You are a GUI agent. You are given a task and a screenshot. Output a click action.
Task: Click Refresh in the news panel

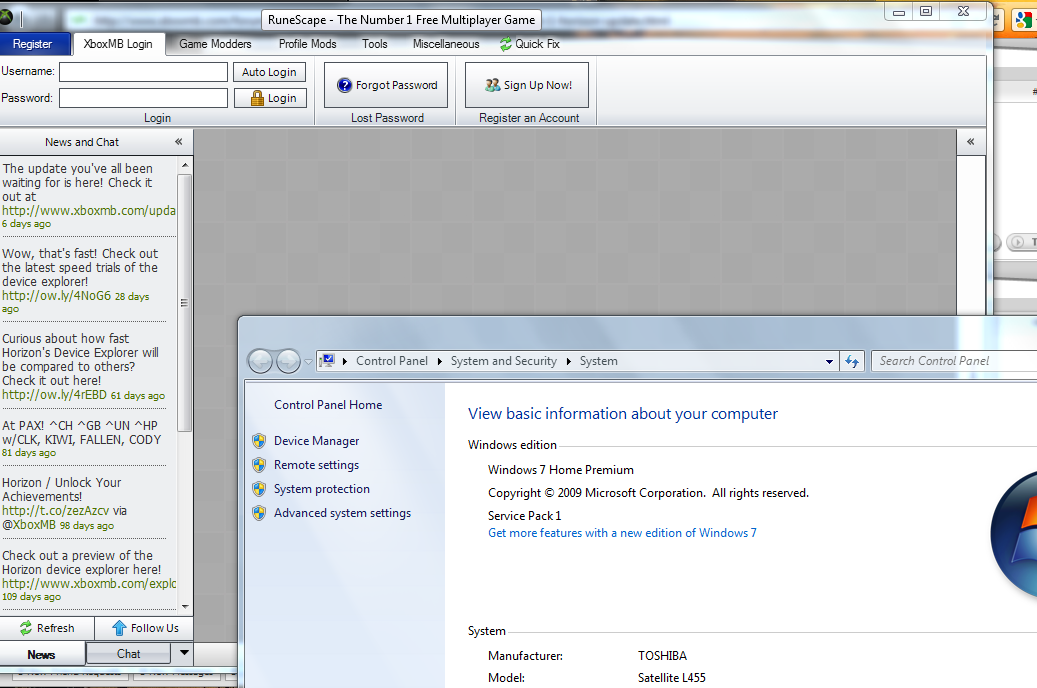pos(46,628)
